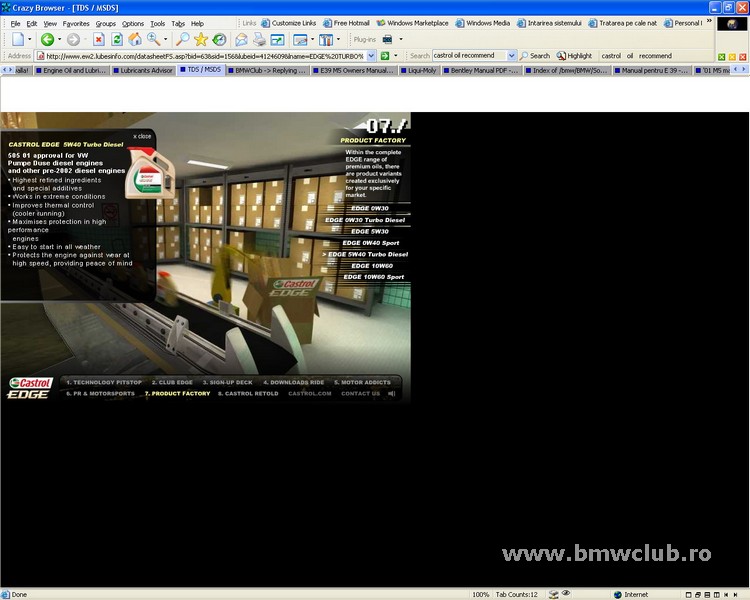Viewport: 750px width, 600px height.
Task: Open the Groups menu
Action: click(x=106, y=23)
